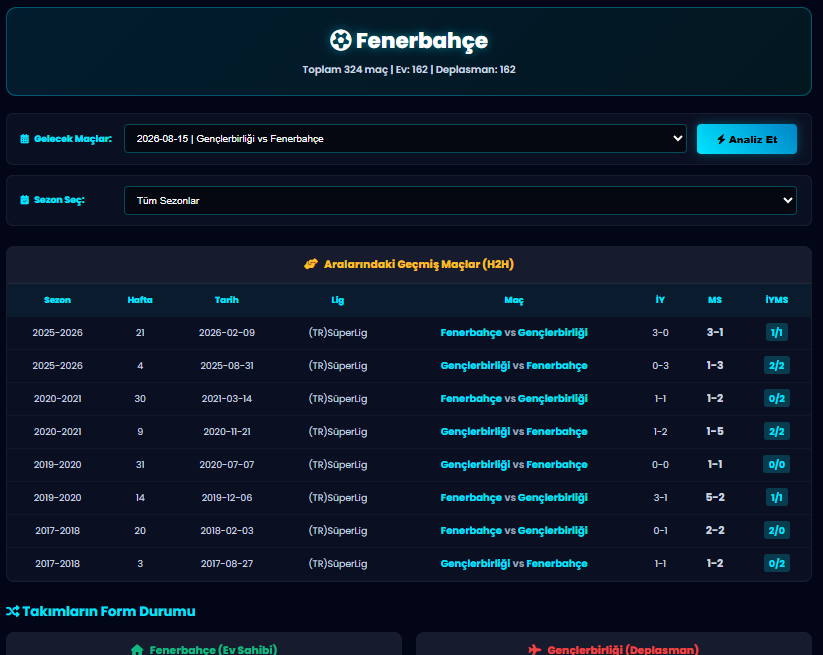This screenshot has width=823, height=655.
Task: Click the 0/2 İYMS badge for 2021-03-14
Action: tap(777, 398)
